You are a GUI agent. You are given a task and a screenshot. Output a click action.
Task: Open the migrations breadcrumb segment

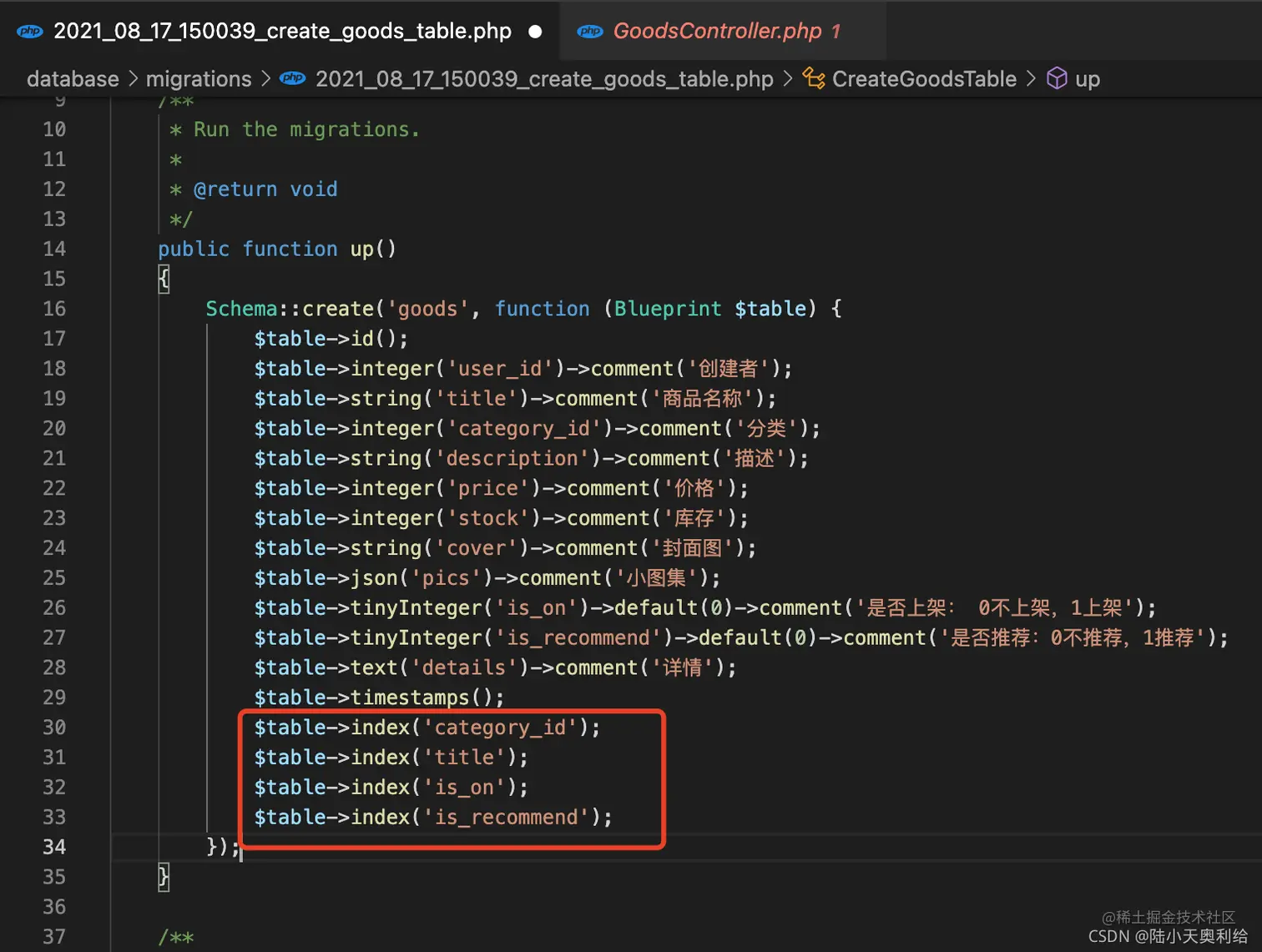click(199, 78)
